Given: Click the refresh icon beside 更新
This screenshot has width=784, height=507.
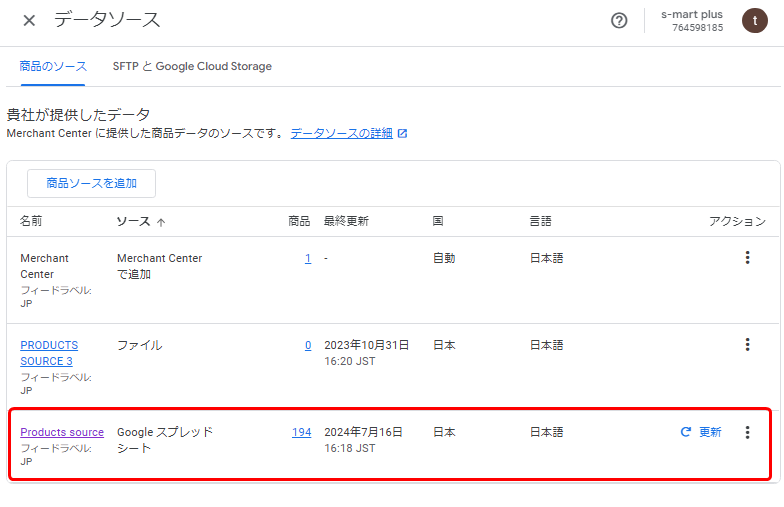Looking at the screenshot, I should [686, 432].
